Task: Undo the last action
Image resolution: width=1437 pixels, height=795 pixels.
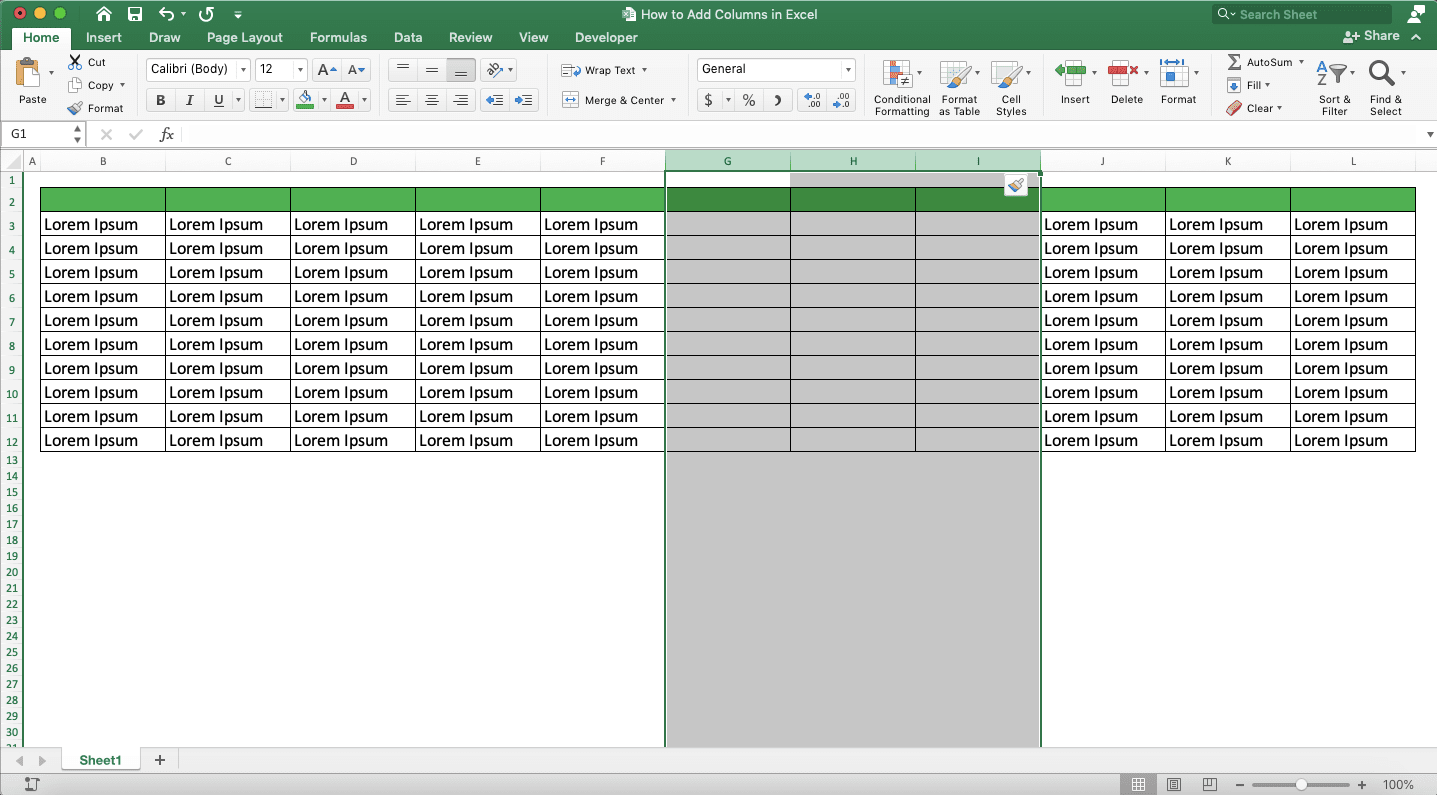Action: pos(166,14)
